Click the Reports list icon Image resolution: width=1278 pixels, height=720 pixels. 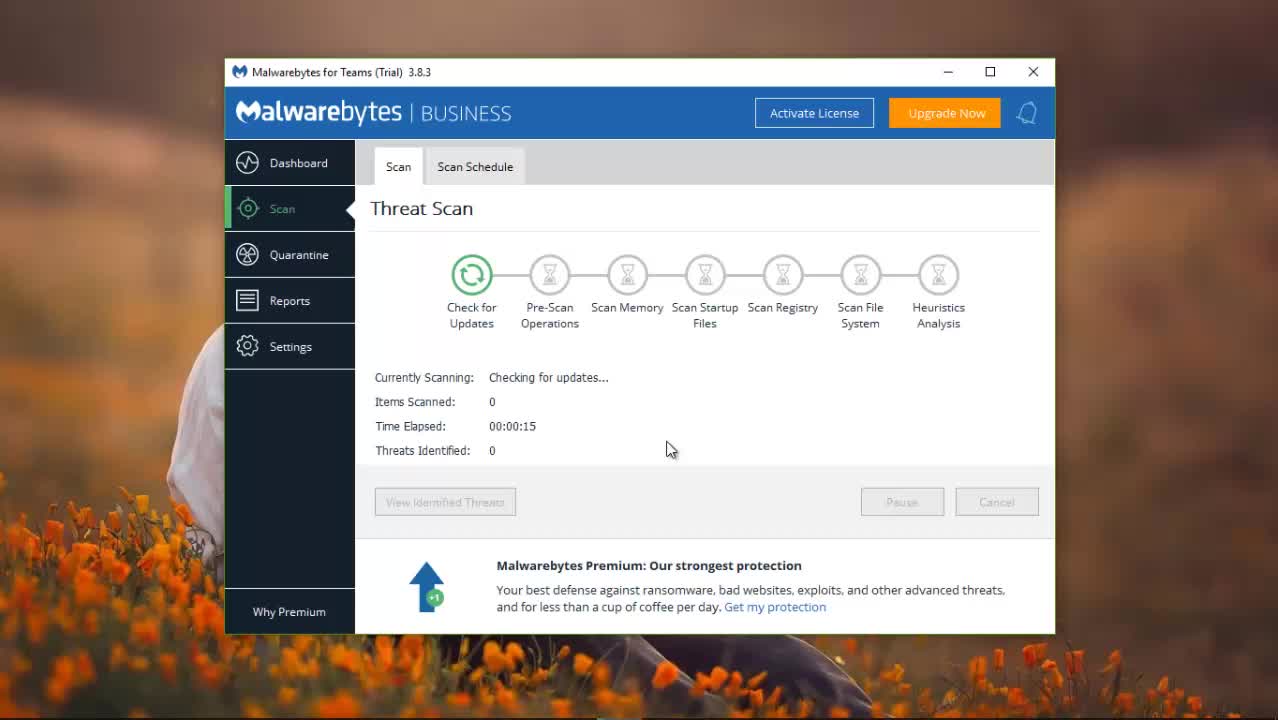tap(247, 300)
